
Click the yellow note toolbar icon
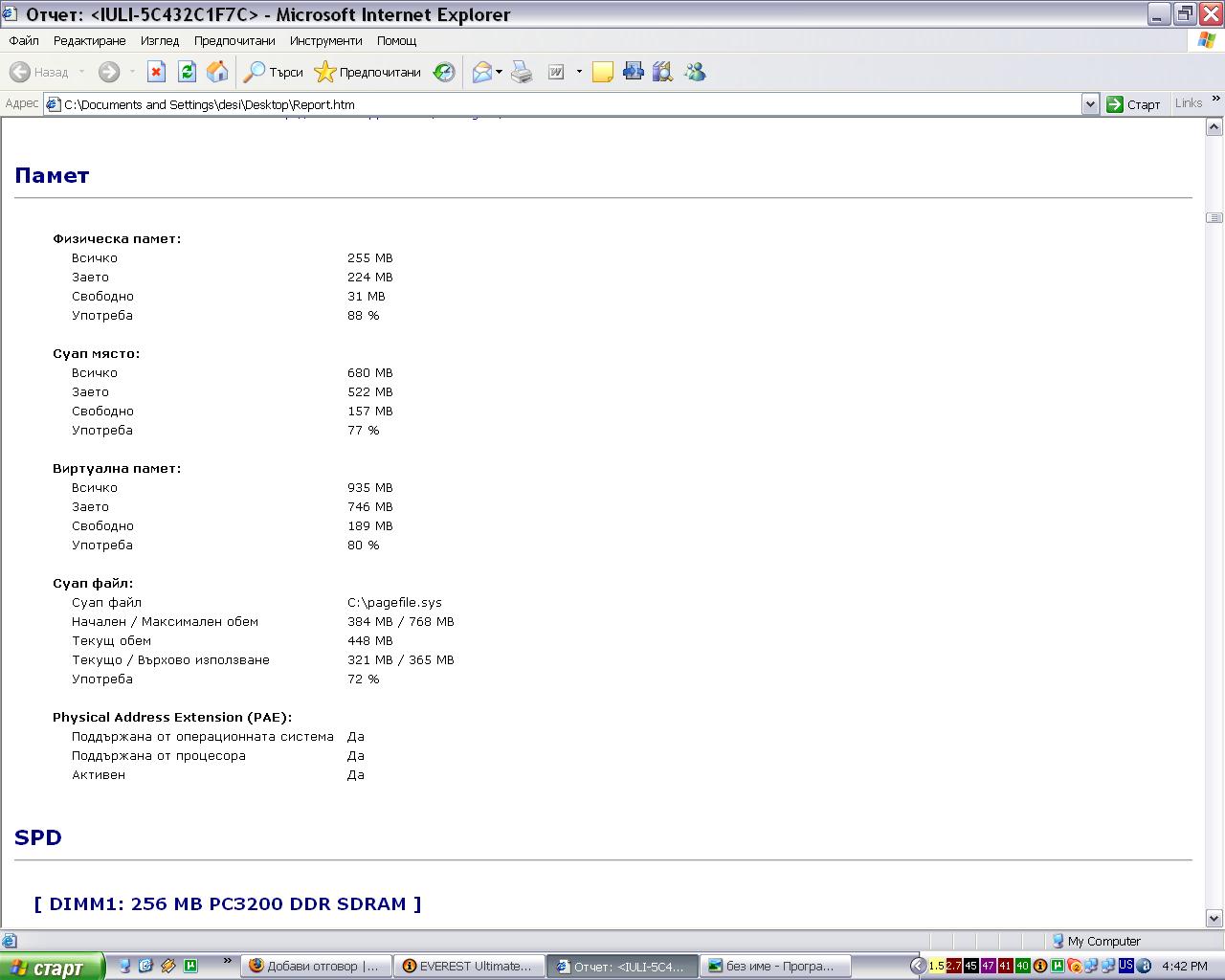[x=602, y=72]
